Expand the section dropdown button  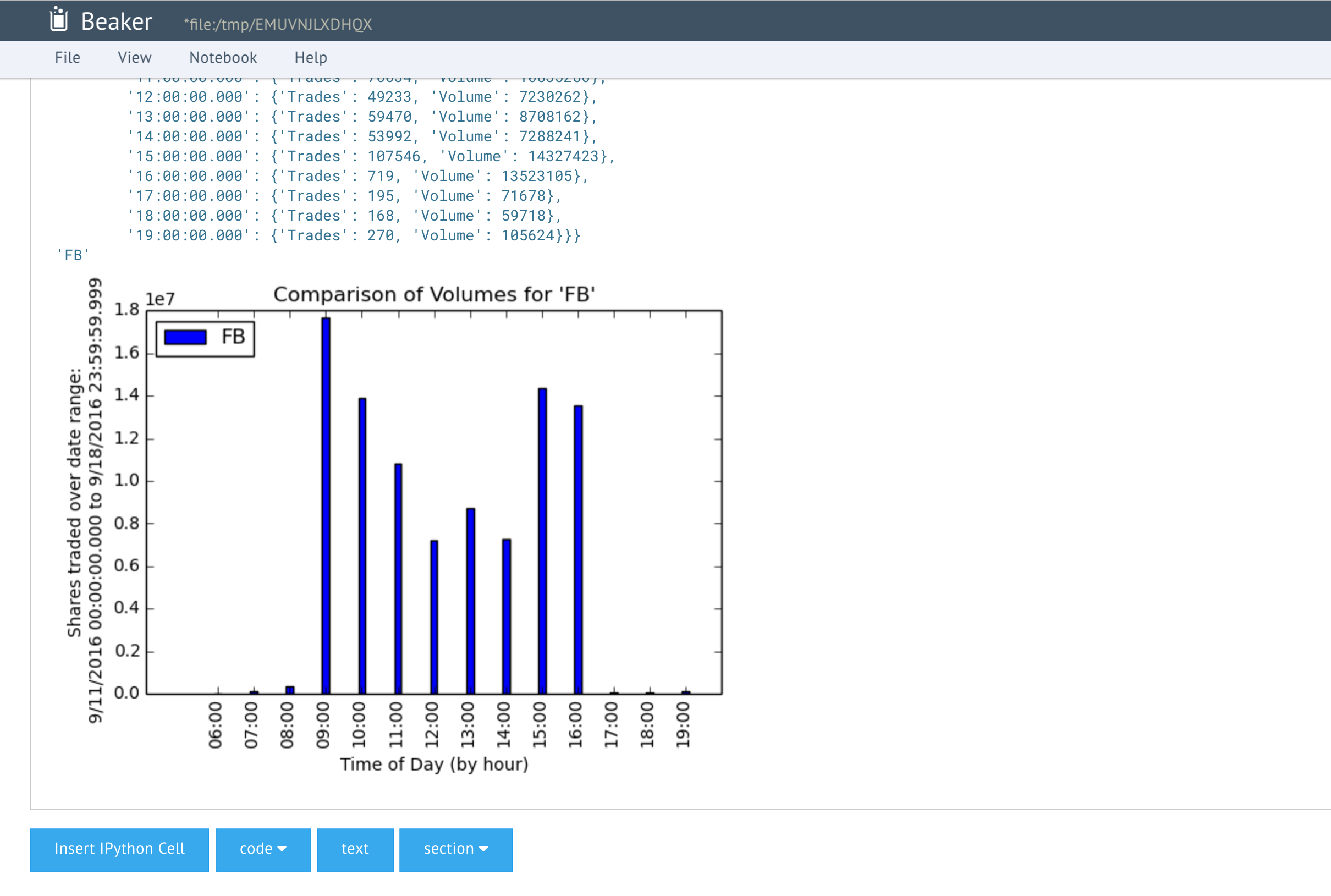[x=455, y=849]
